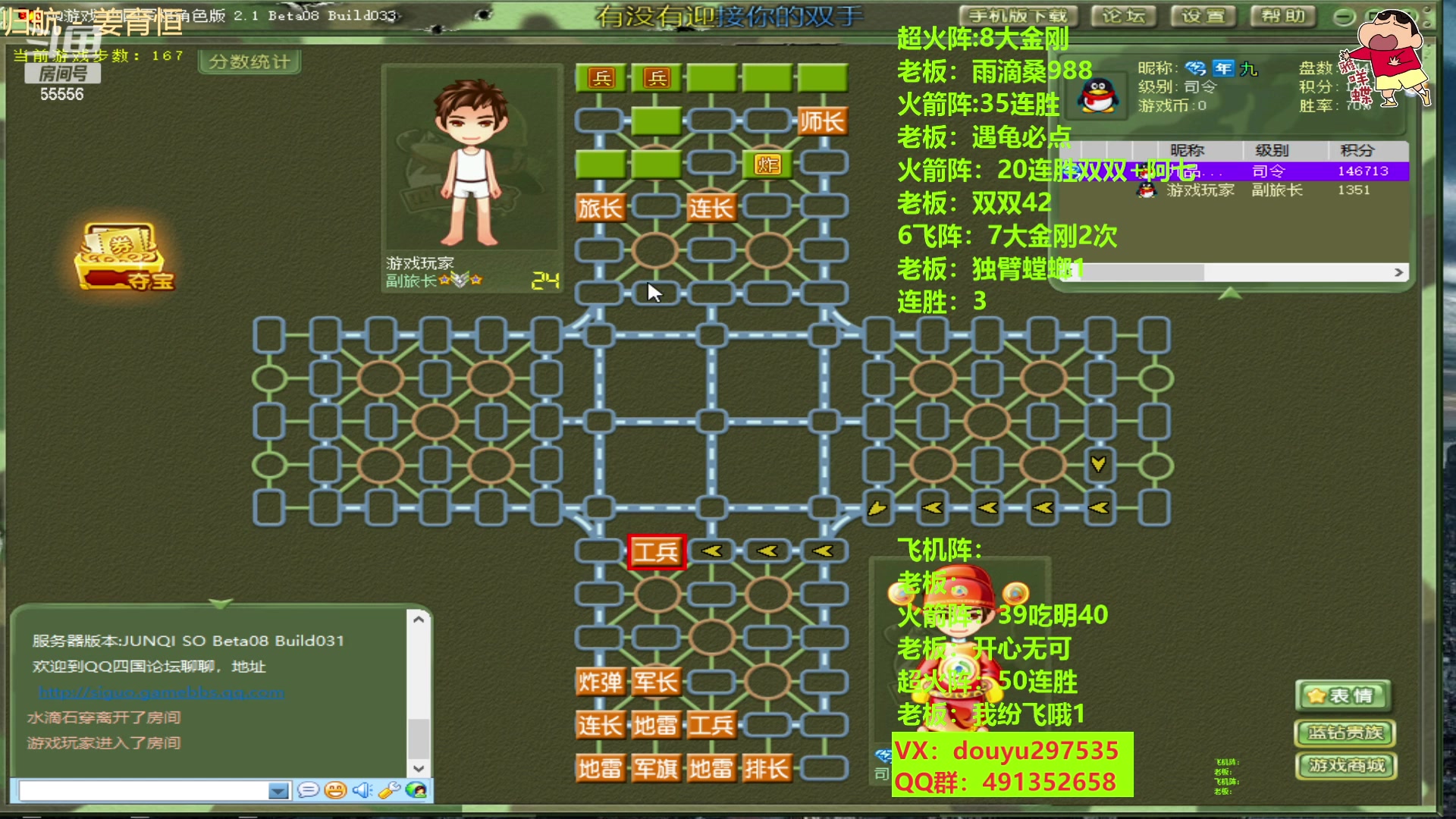Click the 水滴石穿离开了房间 chat message
This screenshot has width=1456, height=819.
tap(104, 717)
